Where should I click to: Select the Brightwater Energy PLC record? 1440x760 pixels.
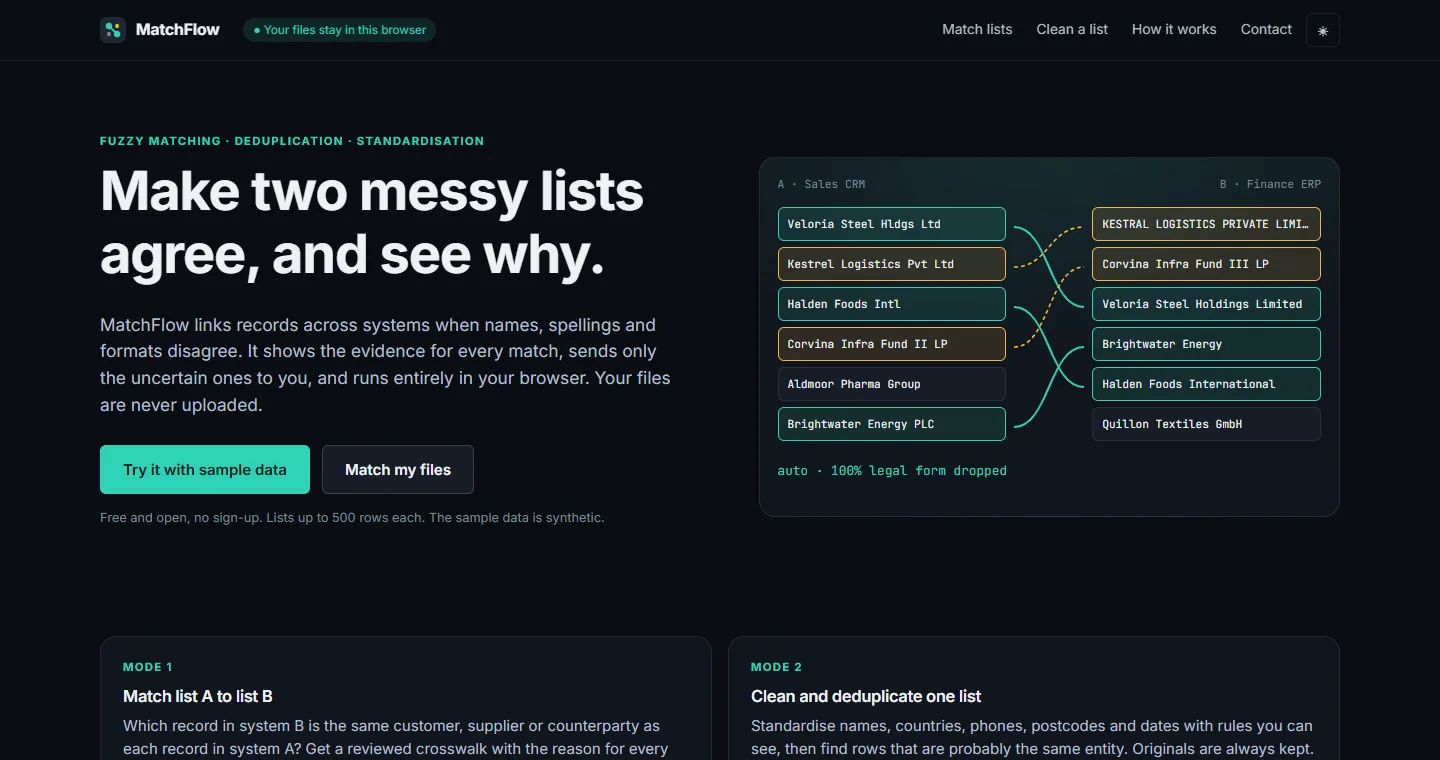tap(892, 424)
